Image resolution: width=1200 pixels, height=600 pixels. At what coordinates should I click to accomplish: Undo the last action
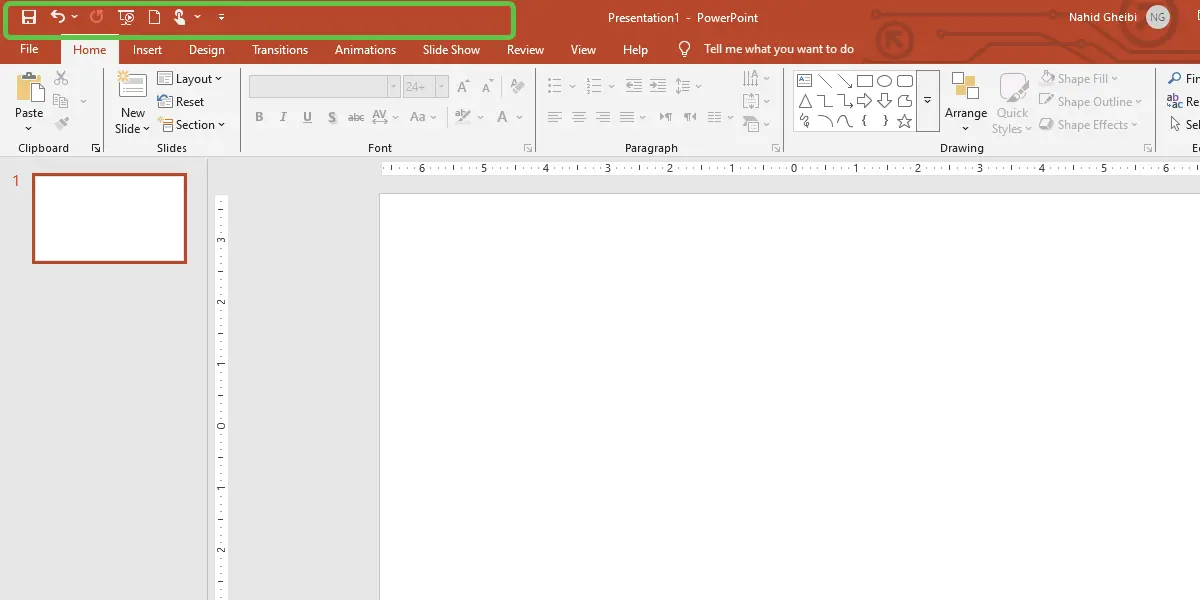click(x=58, y=17)
